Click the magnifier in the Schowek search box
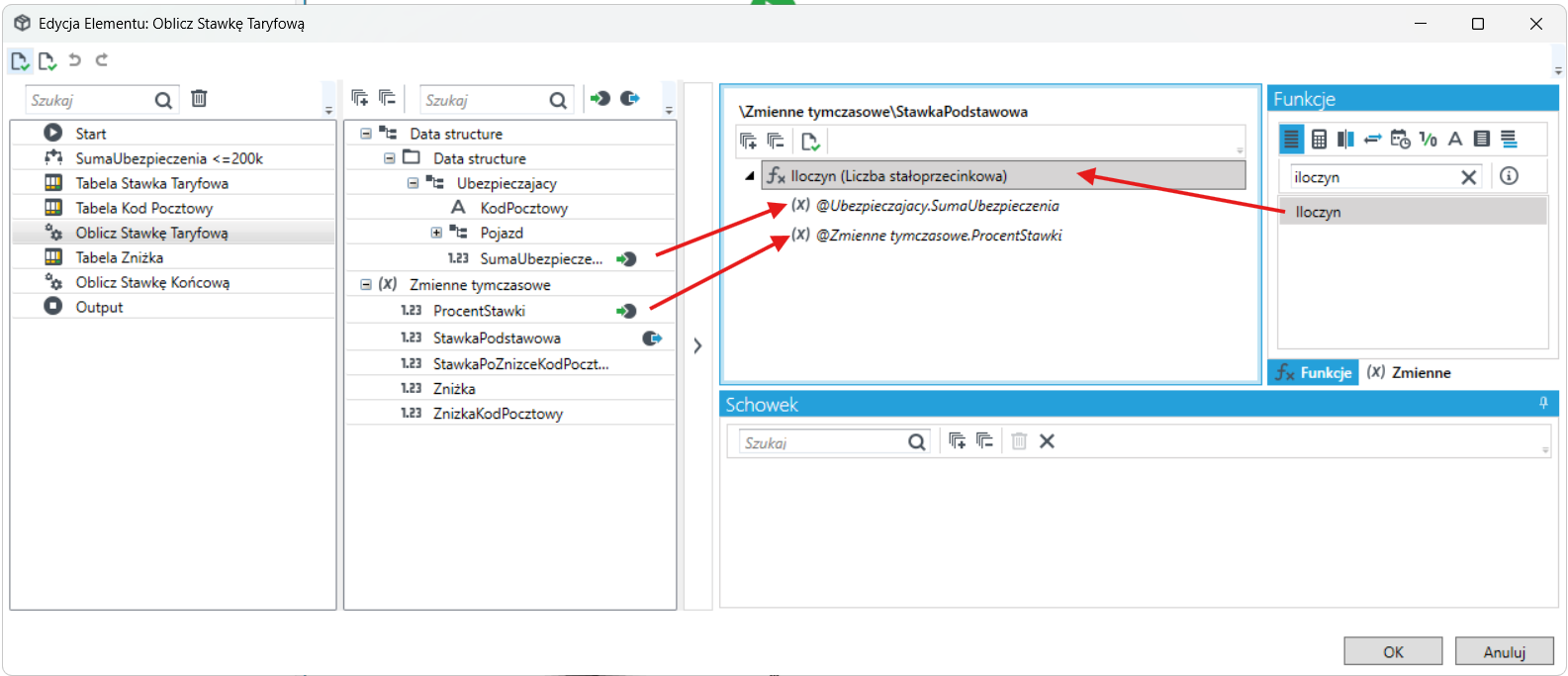Viewport: 1568px width, 676px height. tap(917, 442)
